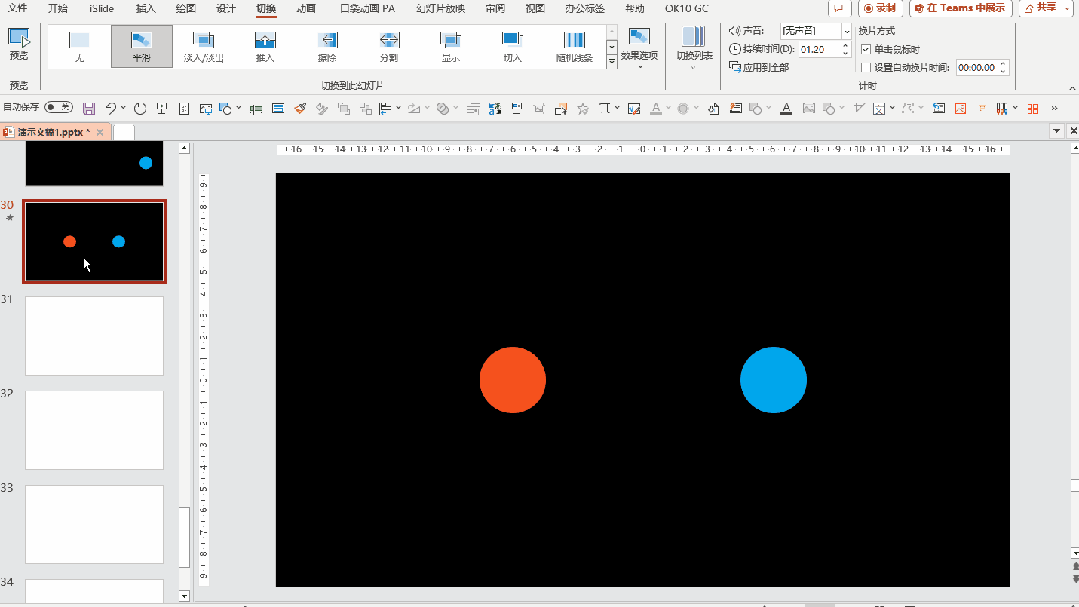Choose the 显示 reveal transition
Screen dimensions: 1079x607
click(451, 47)
